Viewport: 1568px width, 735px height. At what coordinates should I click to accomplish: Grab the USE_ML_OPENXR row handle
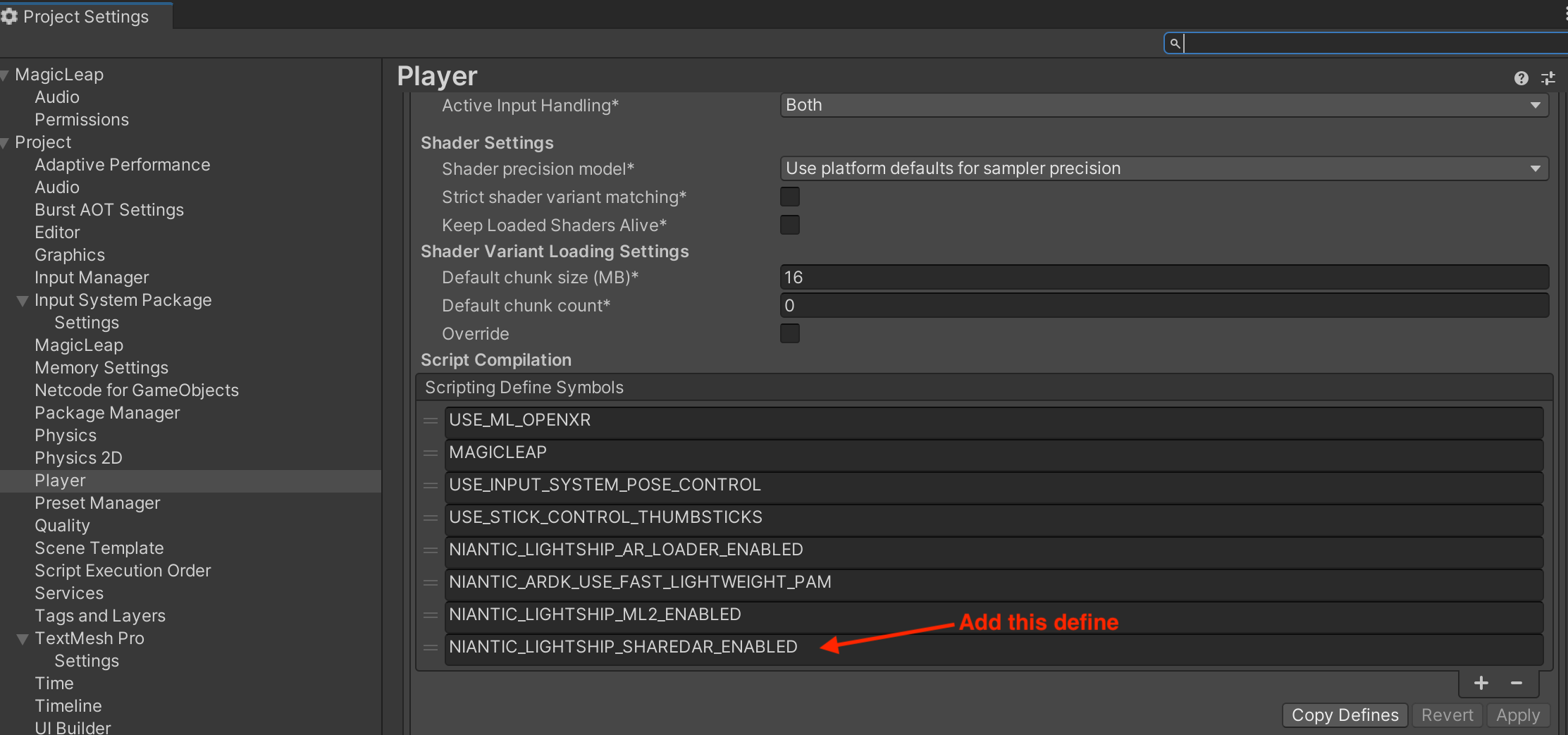pos(431,421)
